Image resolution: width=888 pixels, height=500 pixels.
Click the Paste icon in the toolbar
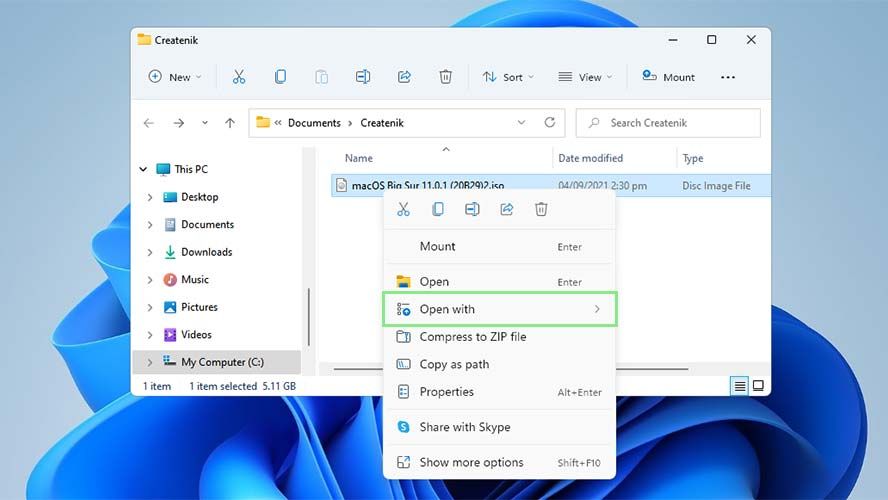tap(321, 77)
